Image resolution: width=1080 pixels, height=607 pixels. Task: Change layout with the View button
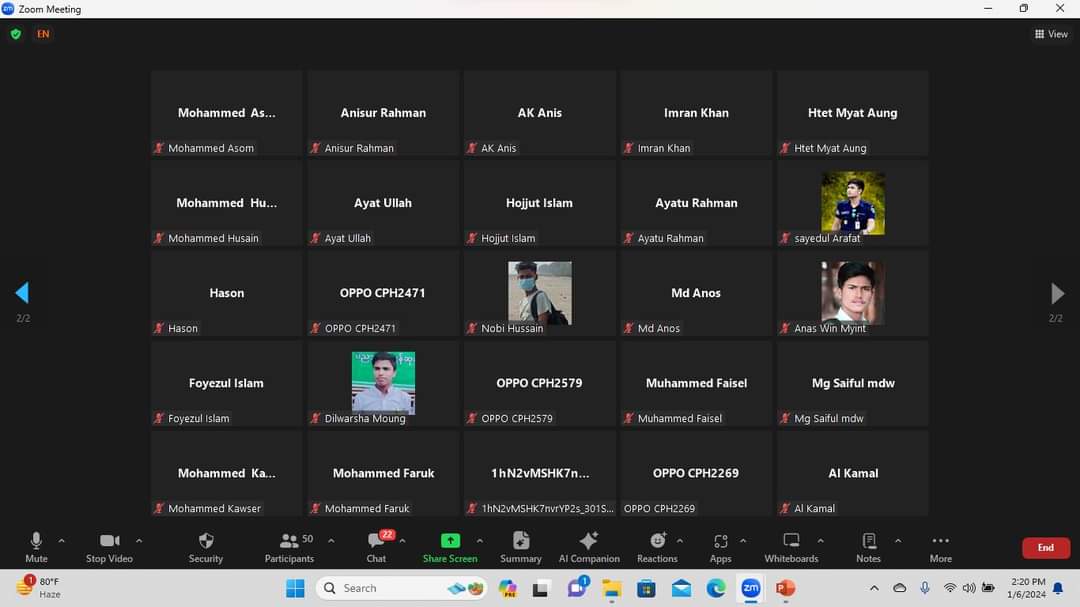1051,34
